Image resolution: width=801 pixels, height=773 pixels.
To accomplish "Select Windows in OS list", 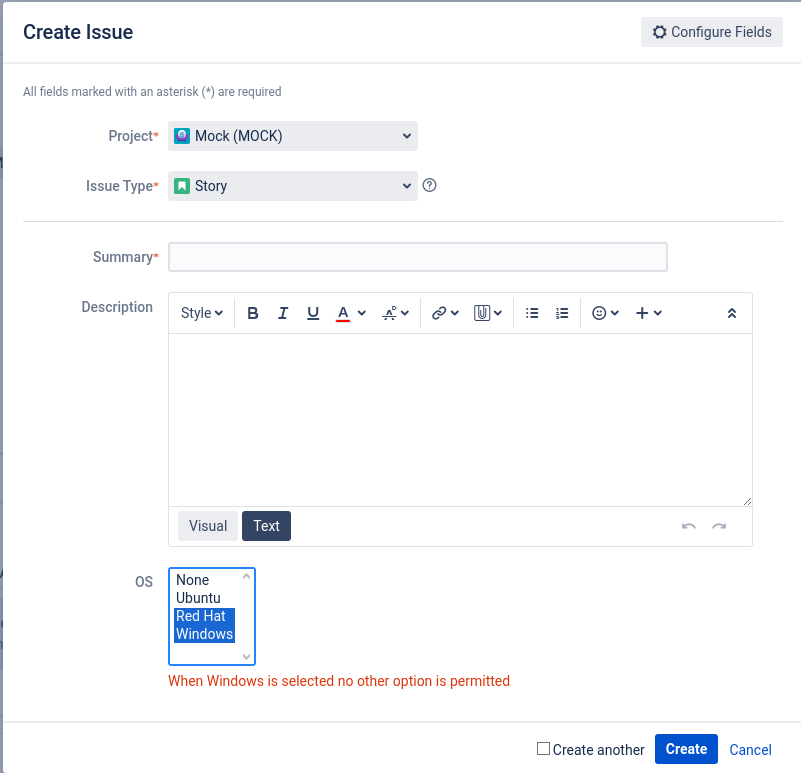I will (205, 634).
